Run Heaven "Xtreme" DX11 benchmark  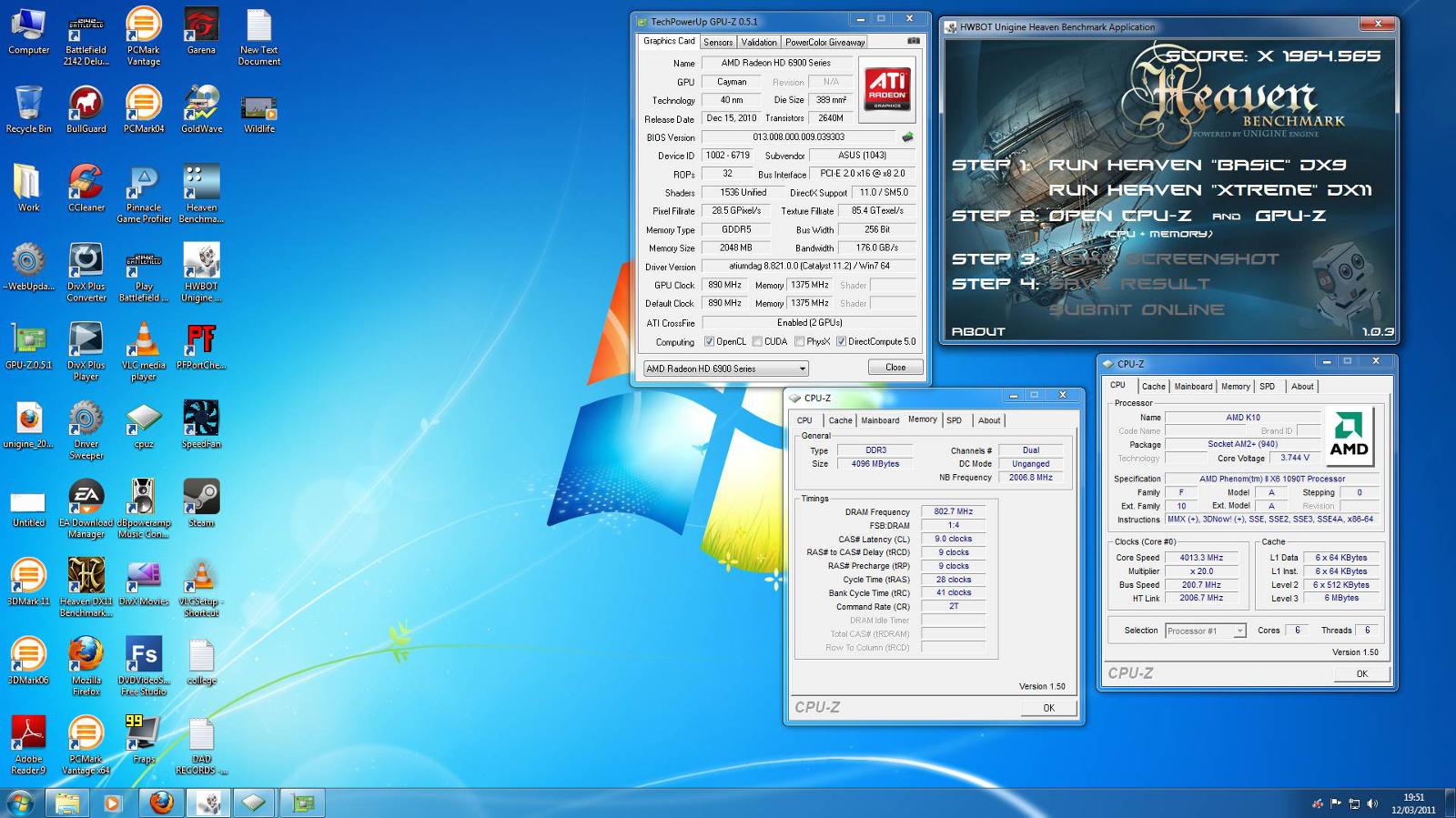click(1209, 190)
